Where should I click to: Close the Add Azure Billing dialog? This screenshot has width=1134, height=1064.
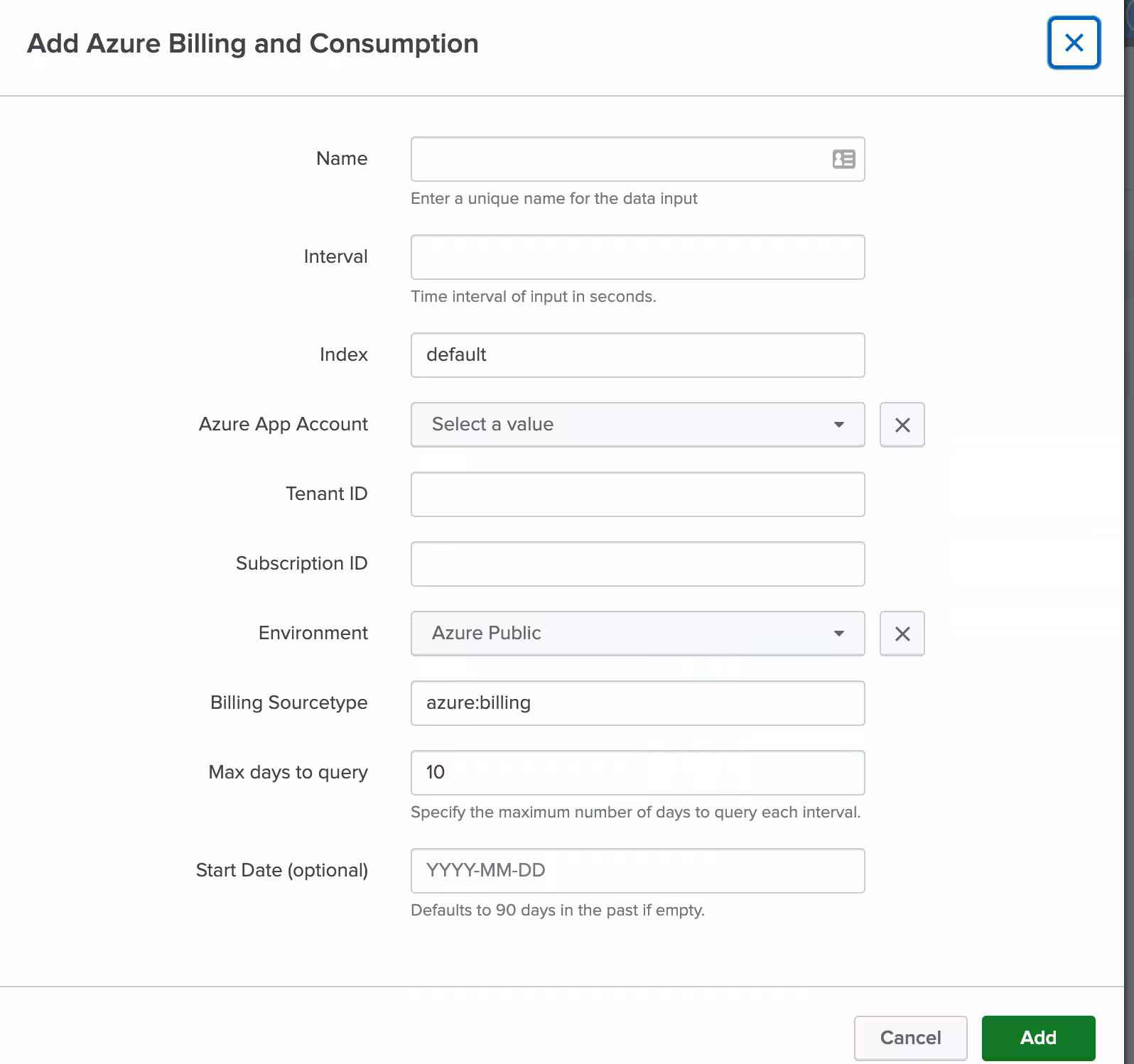tap(1074, 43)
